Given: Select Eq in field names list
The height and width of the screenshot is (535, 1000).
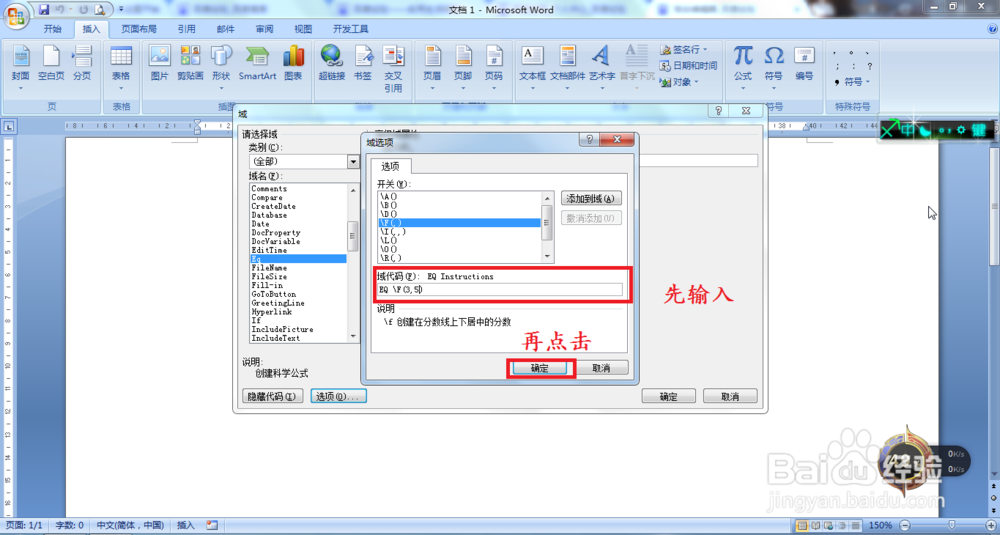Looking at the screenshot, I should [x=298, y=259].
